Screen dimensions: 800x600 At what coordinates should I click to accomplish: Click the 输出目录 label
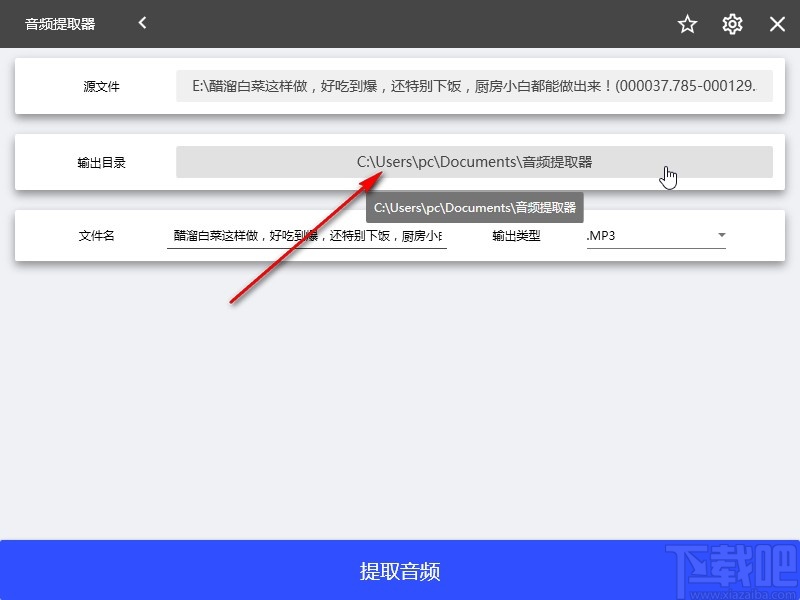(101, 162)
